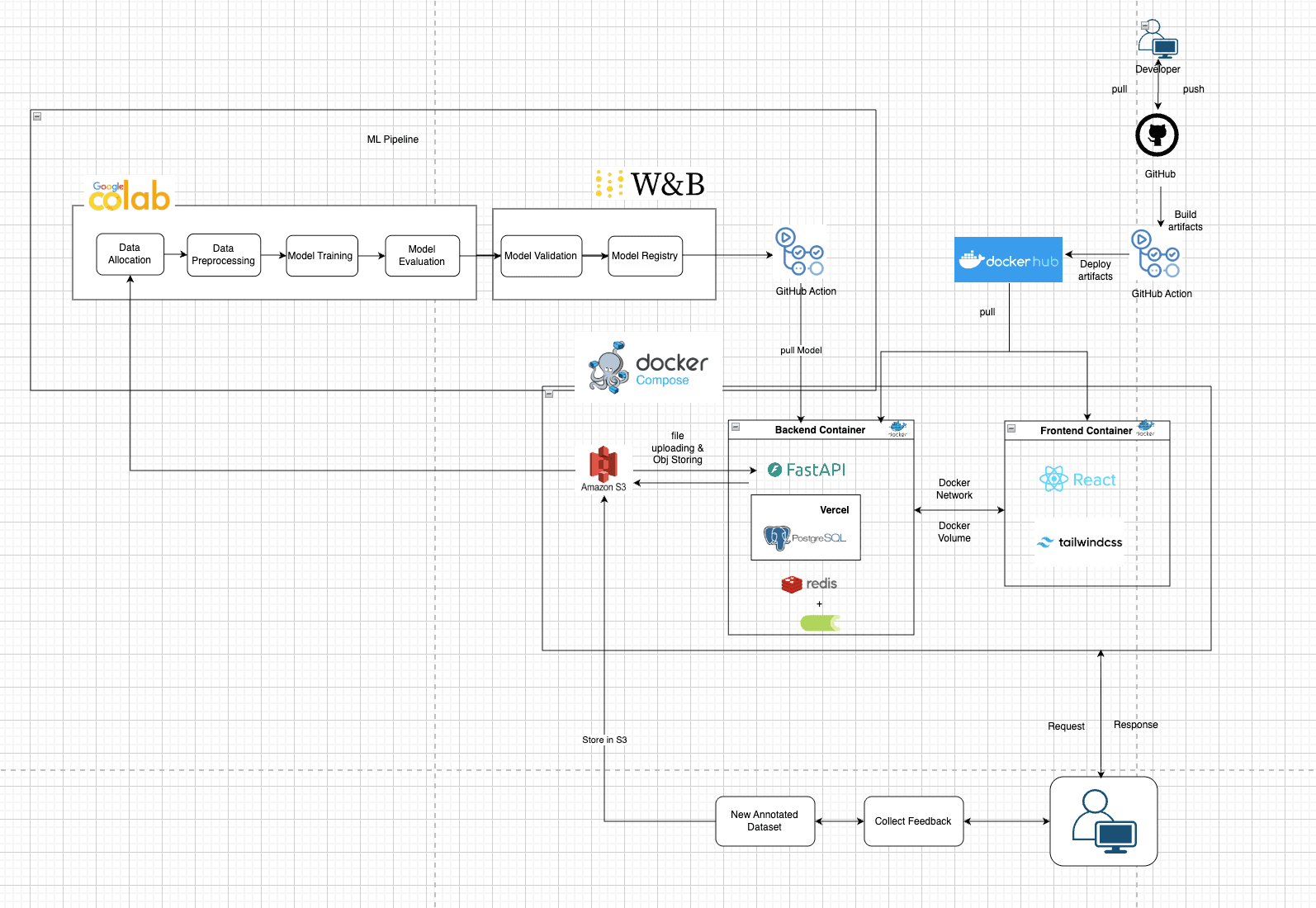The image size is (1316, 908).
Task: Select the Collect Feedback box
Action: (914, 821)
